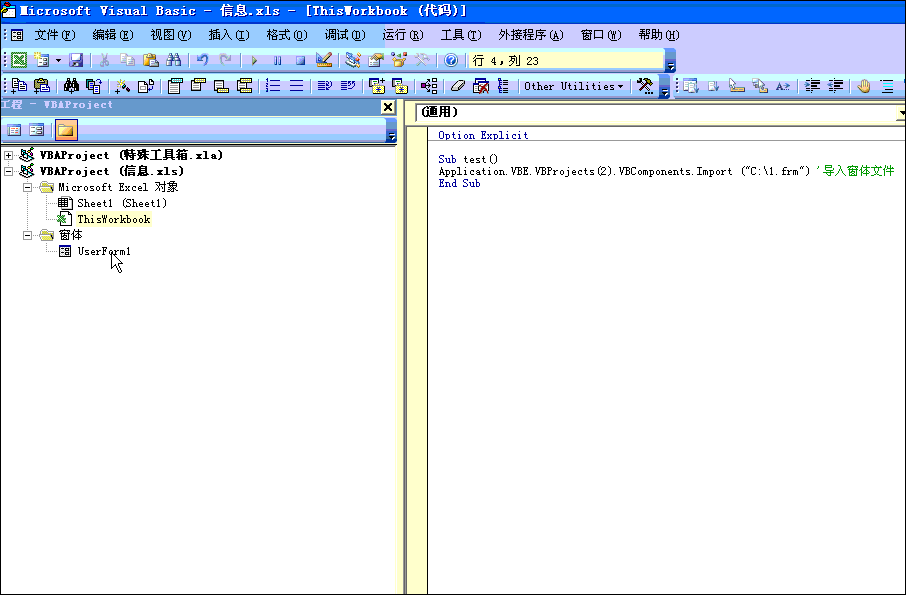Click the Complete Word icon in the edit toolbar
Viewport: 906px width, 595px height.
782,86
